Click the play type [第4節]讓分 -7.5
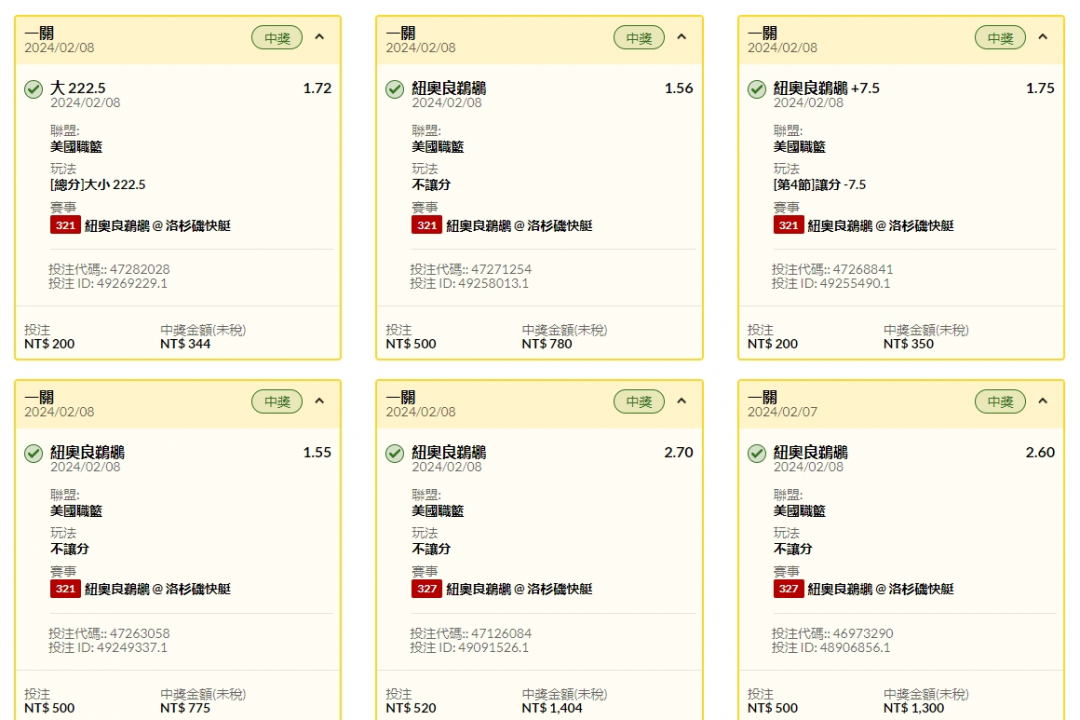The width and height of the screenshot is (1080, 720). coord(820,185)
